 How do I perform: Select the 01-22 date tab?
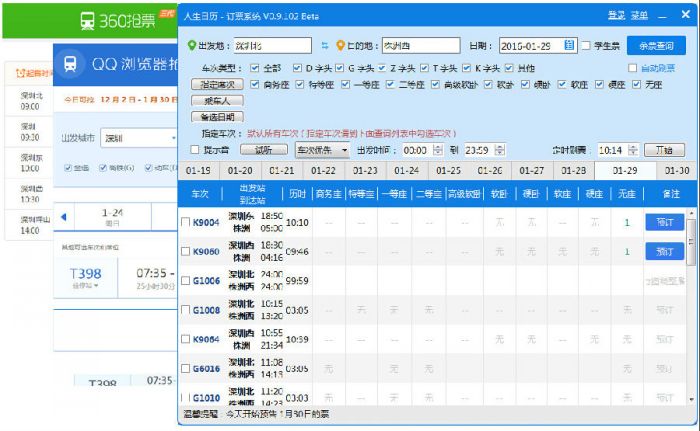(x=323, y=171)
